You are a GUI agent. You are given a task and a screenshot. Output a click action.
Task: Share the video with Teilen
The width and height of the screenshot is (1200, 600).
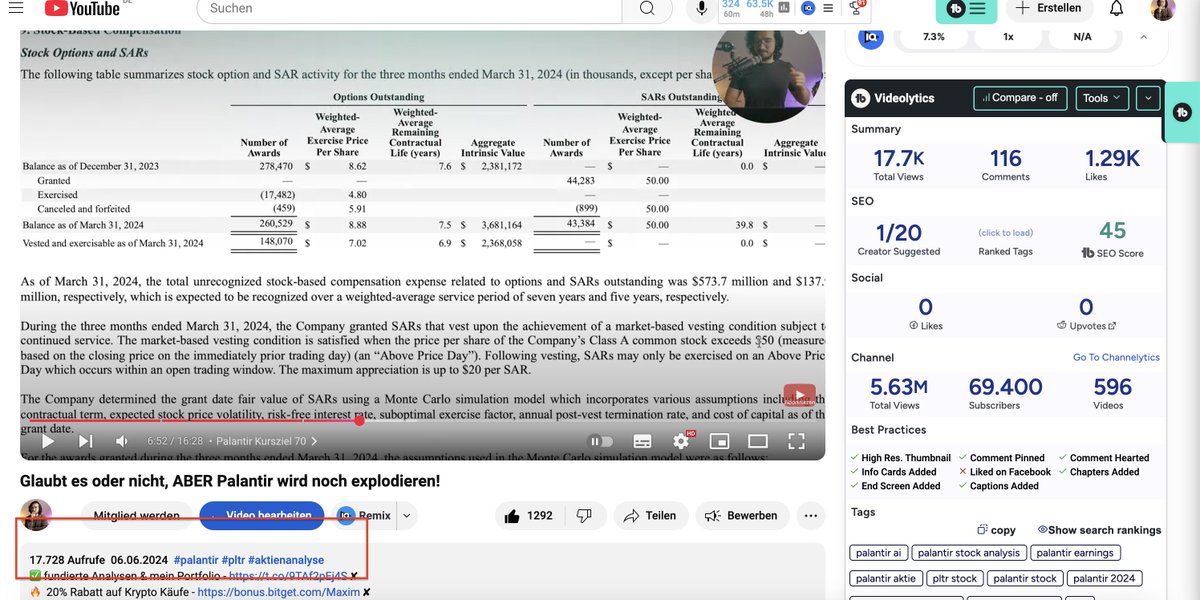pos(649,516)
